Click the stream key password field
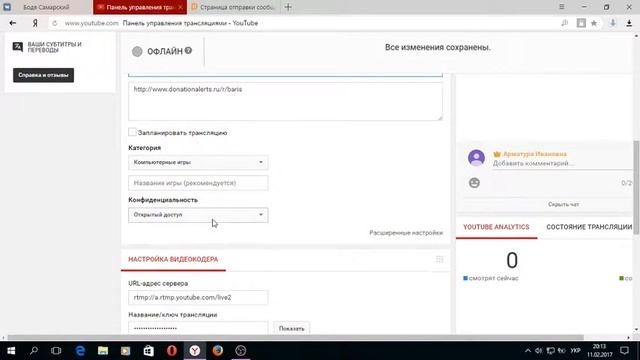Viewport: 640px width, 360px height. click(198, 328)
